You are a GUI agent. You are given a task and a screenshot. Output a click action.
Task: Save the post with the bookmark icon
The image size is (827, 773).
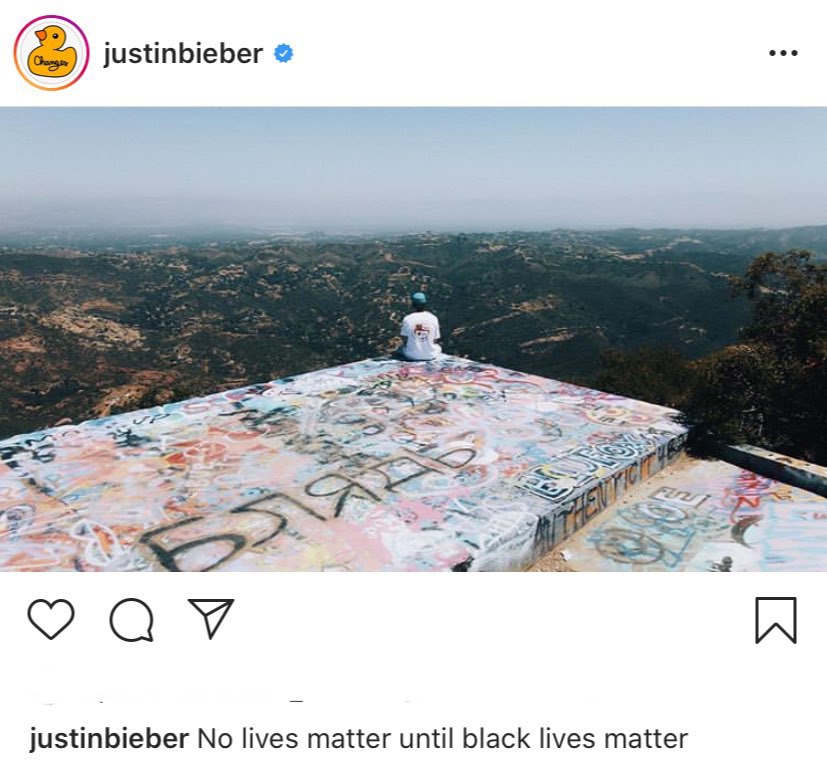pos(776,620)
